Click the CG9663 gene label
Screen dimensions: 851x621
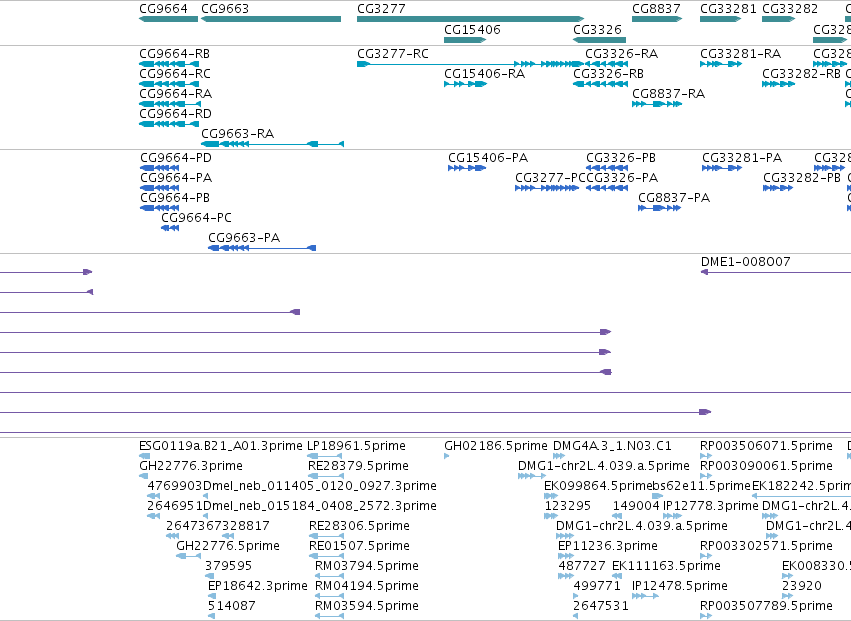click(225, 9)
